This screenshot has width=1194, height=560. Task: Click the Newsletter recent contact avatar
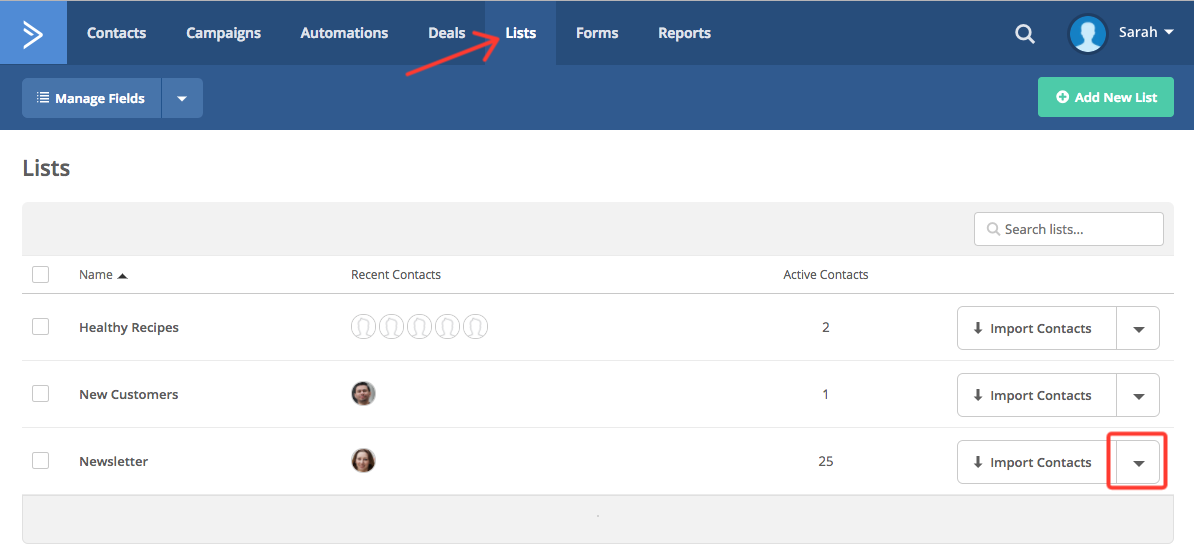(x=363, y=461)
